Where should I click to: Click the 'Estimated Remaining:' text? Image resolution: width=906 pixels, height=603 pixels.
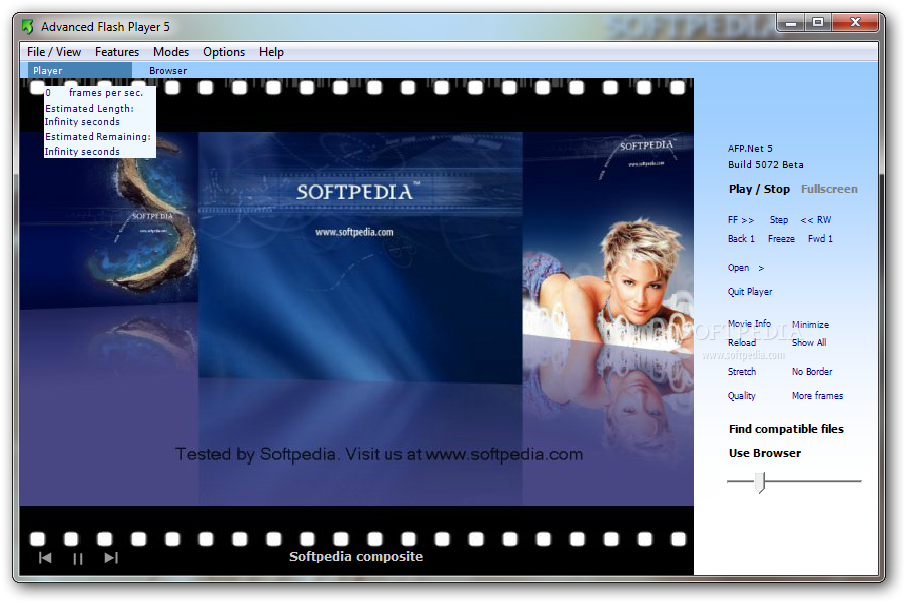click(98, 137)
